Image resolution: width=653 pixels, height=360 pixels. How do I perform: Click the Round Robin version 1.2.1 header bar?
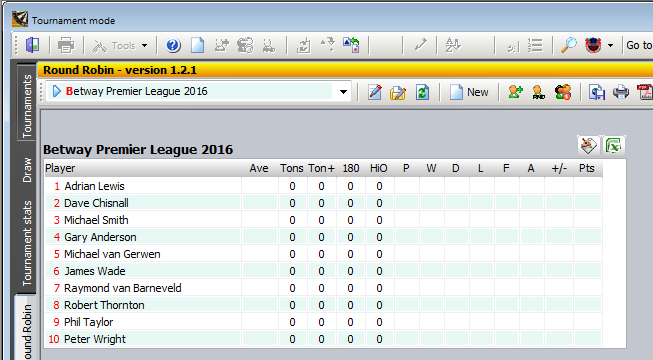[345, 70]
